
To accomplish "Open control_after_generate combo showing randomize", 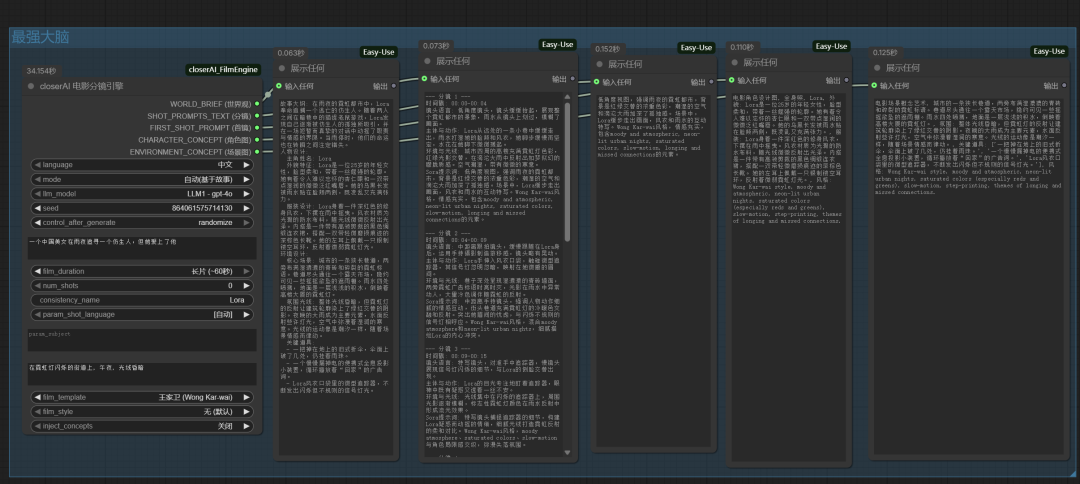I will pyautogui.click(x=142, y=223).
